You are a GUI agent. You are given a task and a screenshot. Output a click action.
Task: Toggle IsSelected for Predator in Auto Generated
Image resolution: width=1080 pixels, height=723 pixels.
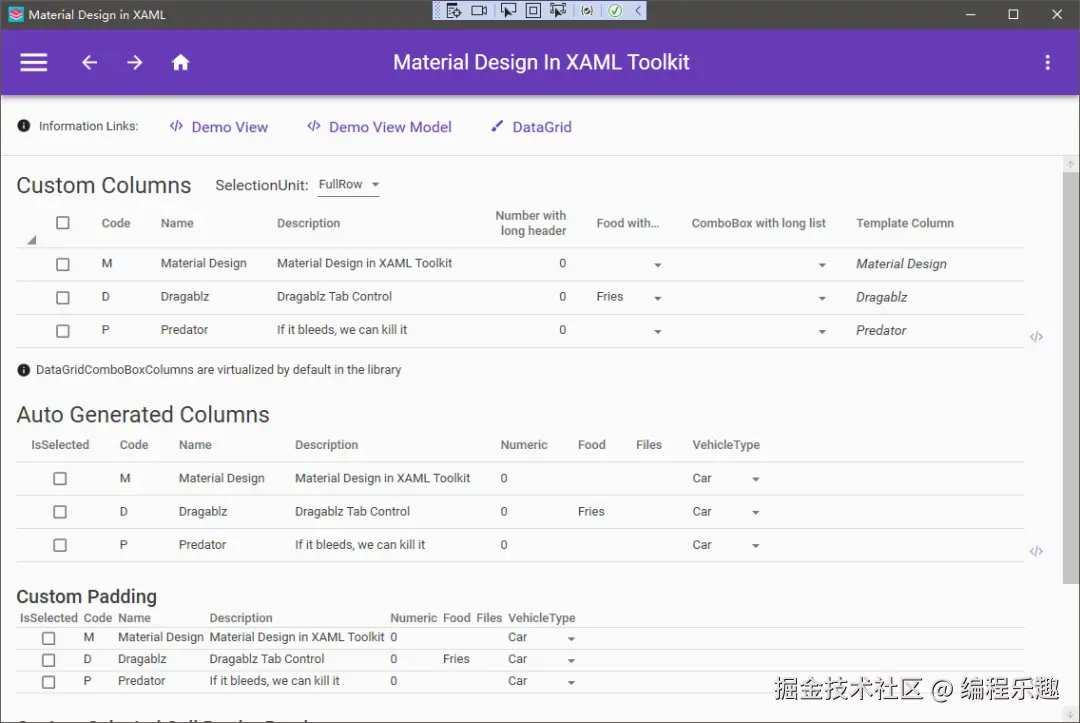[60, 545]
